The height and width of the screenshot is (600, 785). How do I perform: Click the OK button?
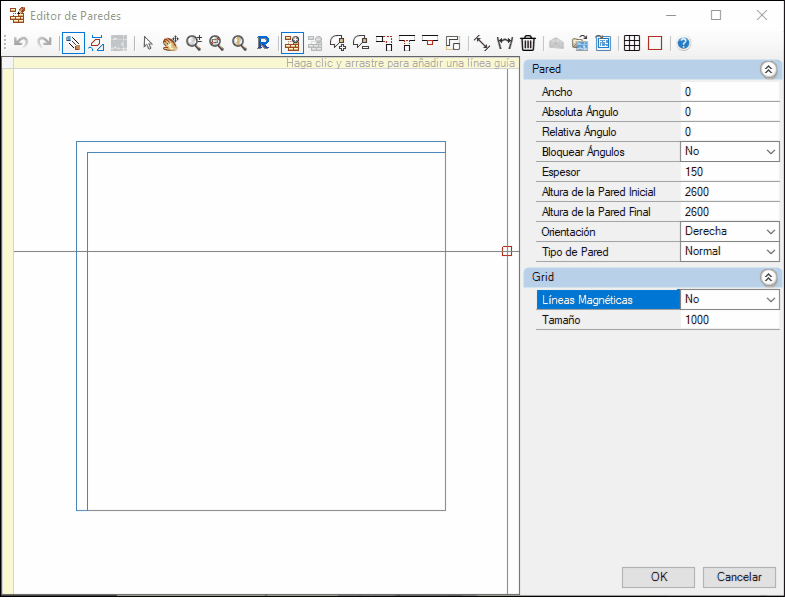(658, 577)
